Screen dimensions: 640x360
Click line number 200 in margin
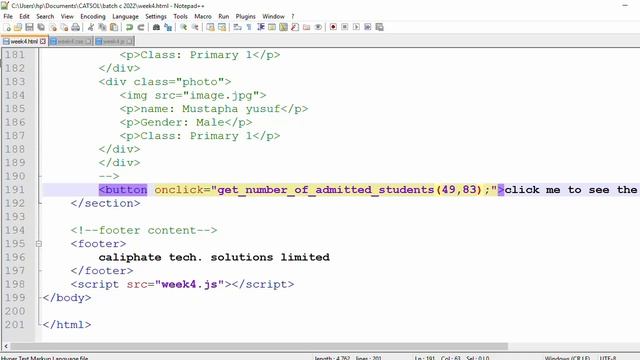[x=15, y=311]
